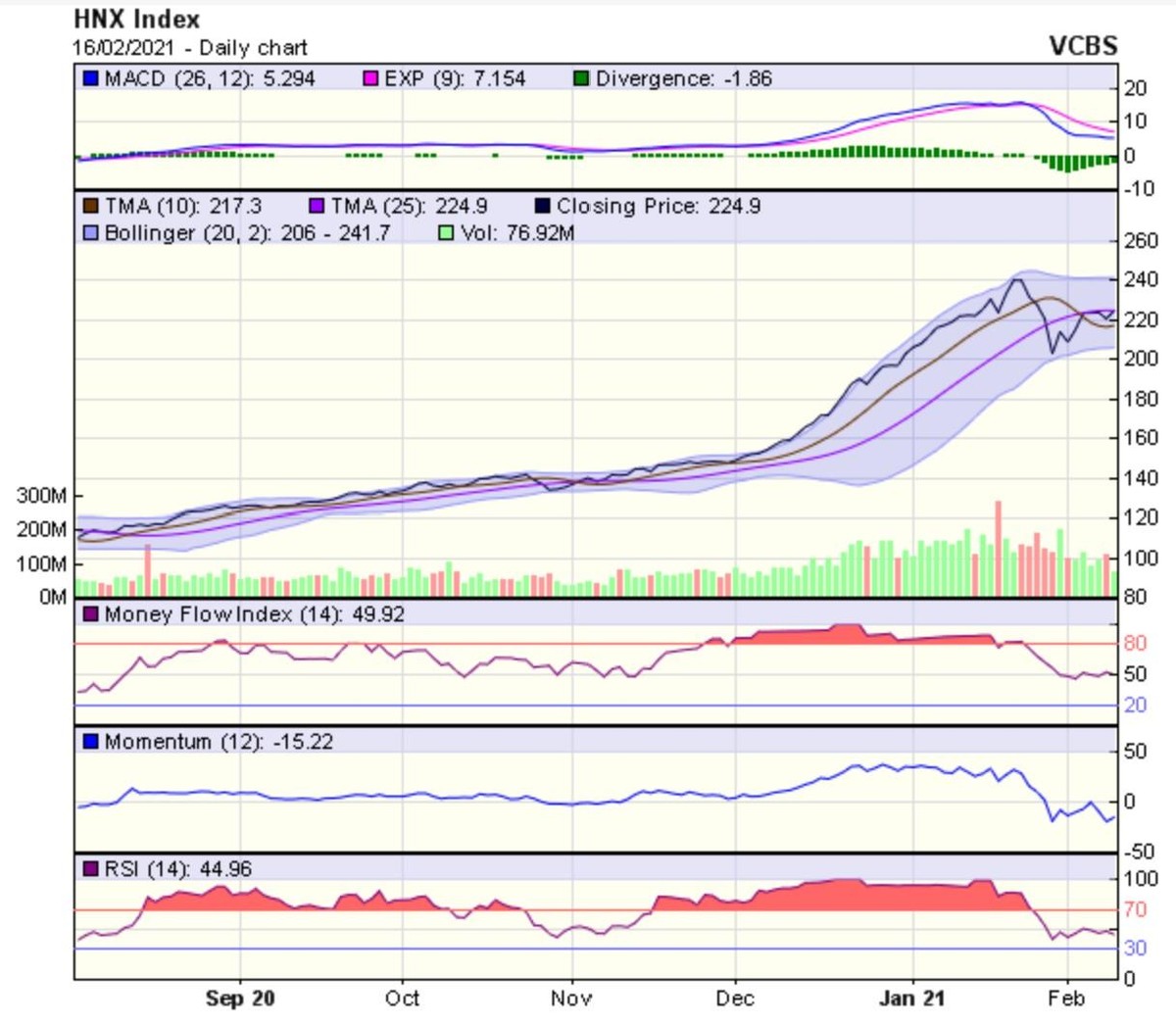Click the light green Vol legend square

point(446,233)
